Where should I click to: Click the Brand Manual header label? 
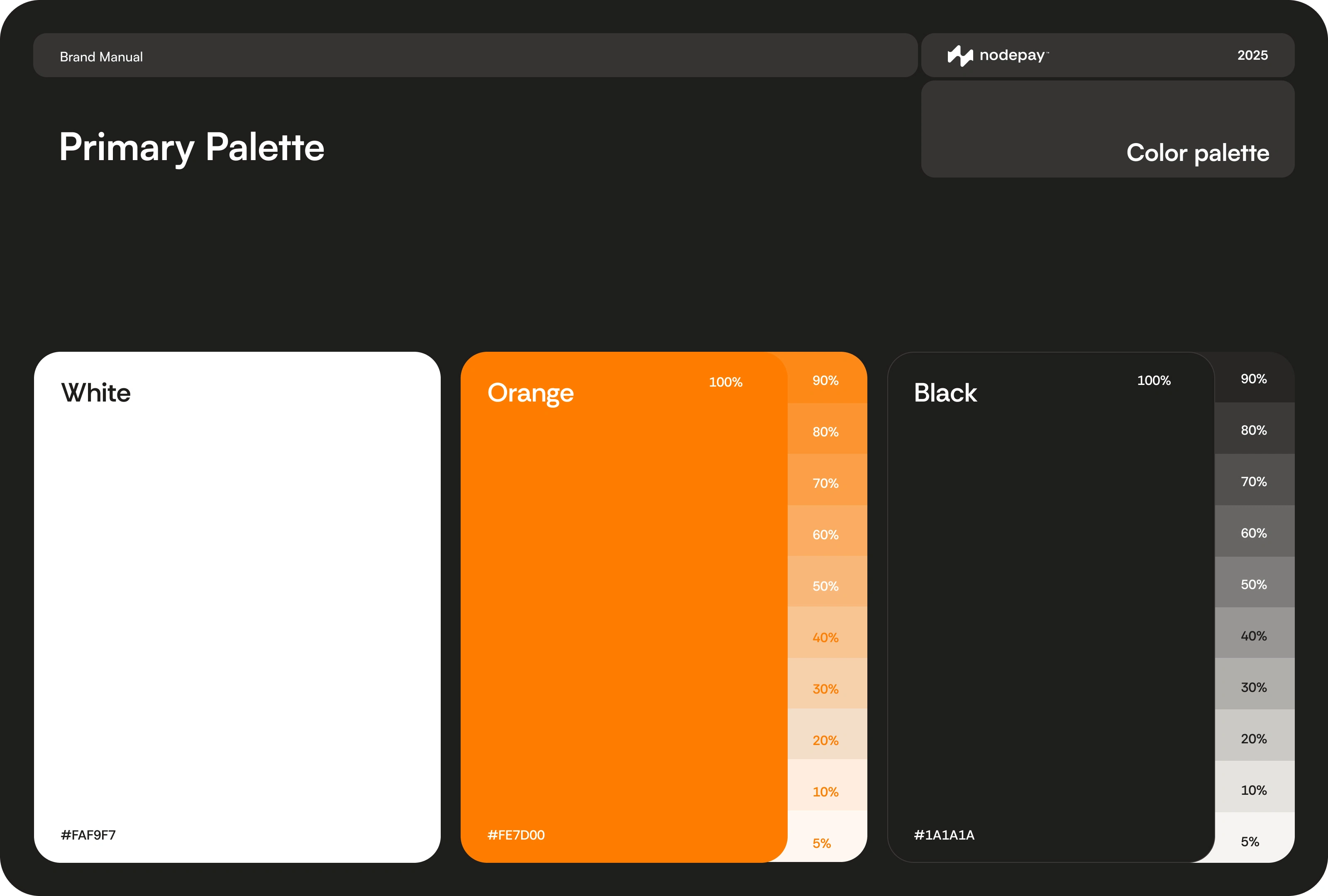pyautogui.click(x=101, y=56)
